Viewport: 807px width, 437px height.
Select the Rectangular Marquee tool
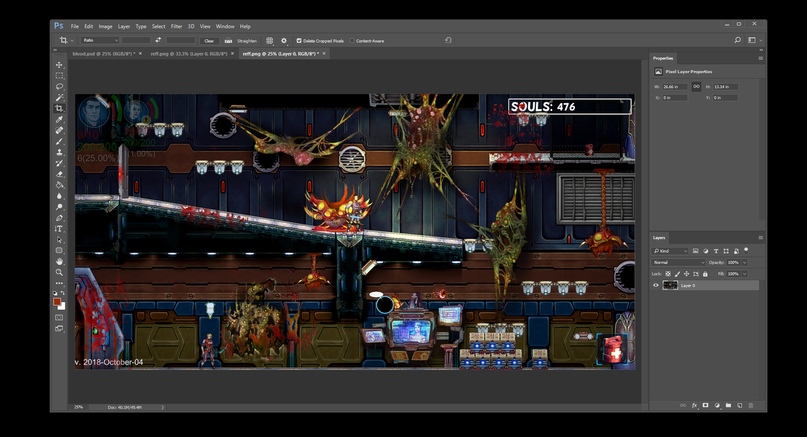tap(59, 76)
